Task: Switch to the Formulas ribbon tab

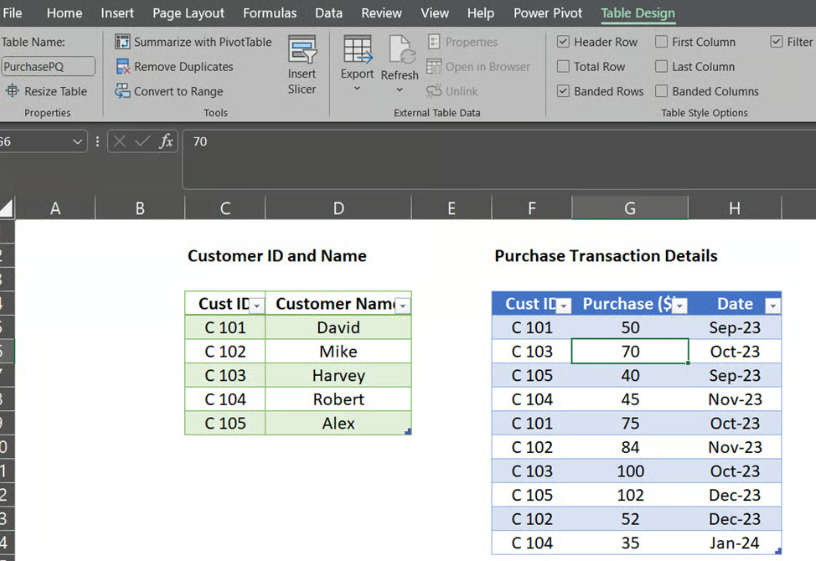Action: point(269,13)
